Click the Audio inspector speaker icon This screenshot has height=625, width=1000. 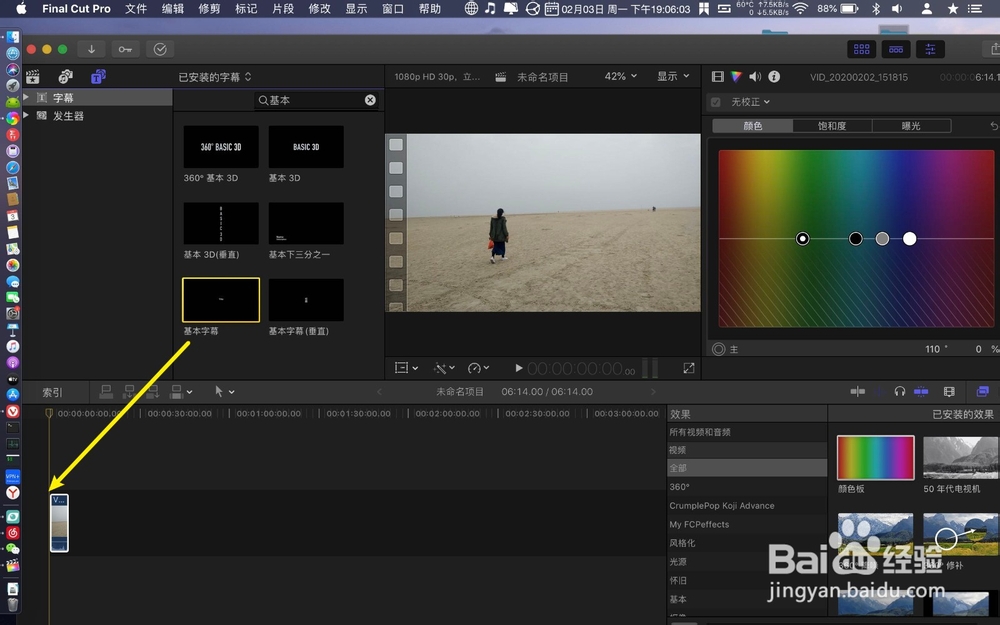tap(755, 77)
